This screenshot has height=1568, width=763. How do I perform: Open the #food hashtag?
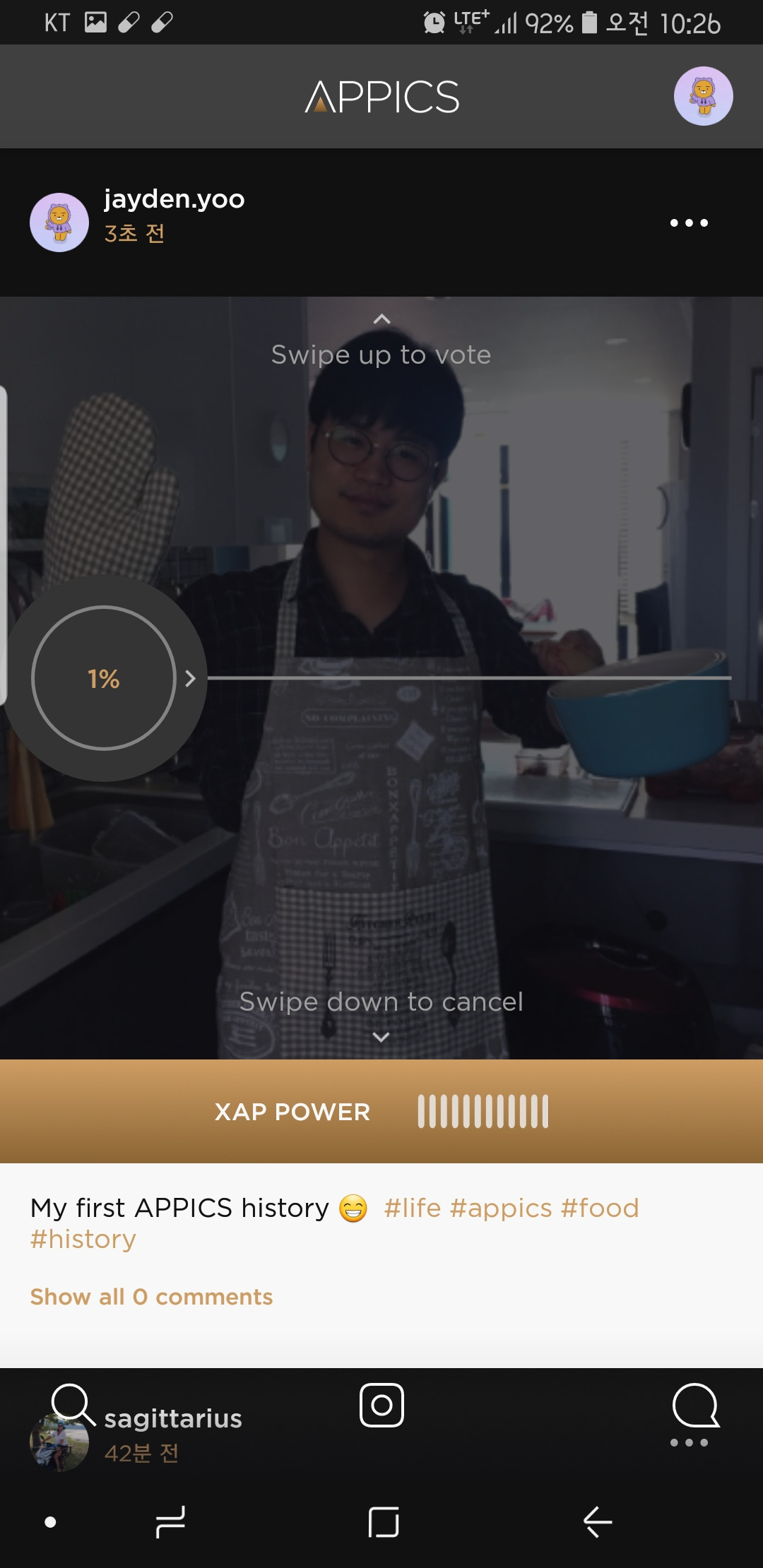[600, 1208]
